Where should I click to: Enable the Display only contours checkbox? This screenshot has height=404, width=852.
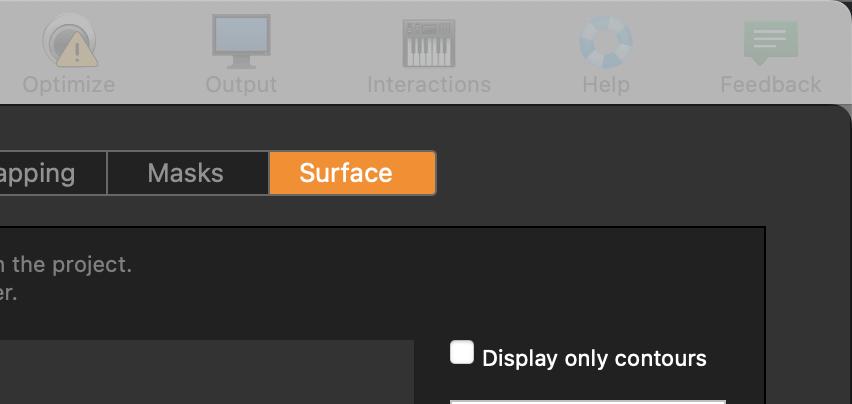462,353
